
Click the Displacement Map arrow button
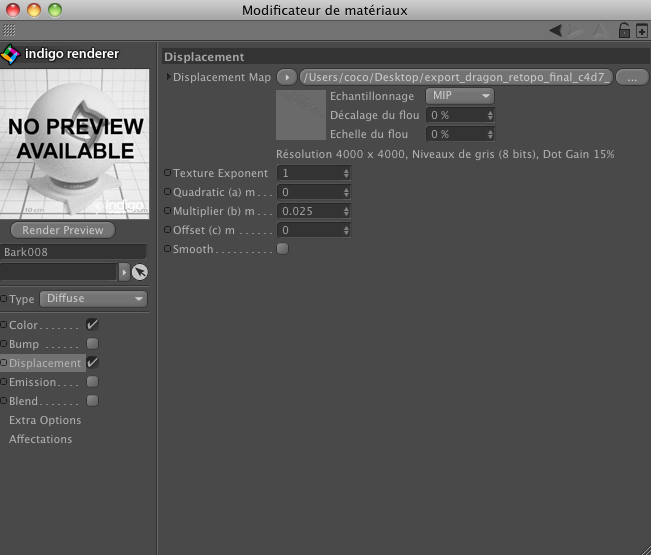click(286, 77)
